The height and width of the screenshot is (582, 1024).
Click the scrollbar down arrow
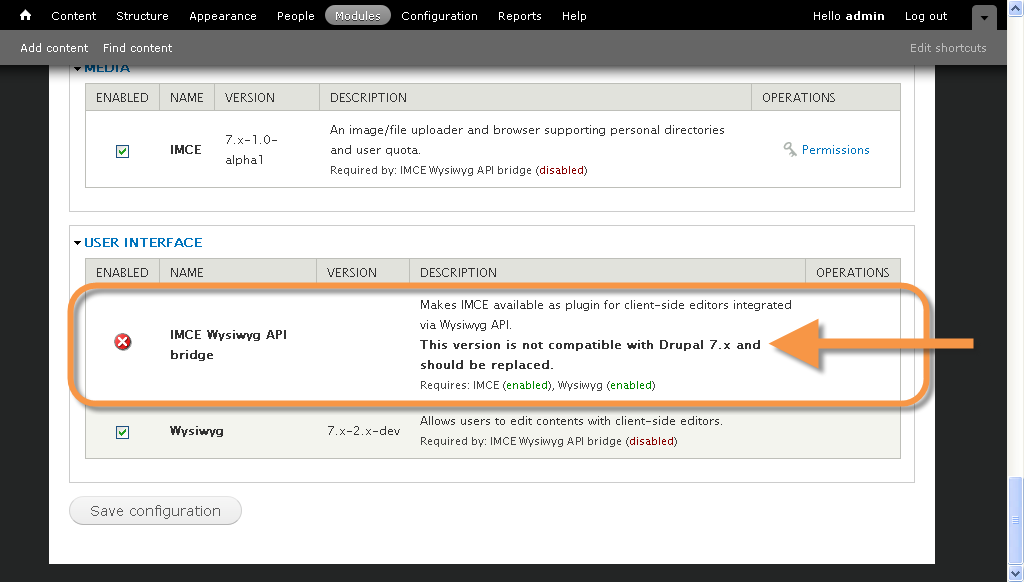[1015, 573]
